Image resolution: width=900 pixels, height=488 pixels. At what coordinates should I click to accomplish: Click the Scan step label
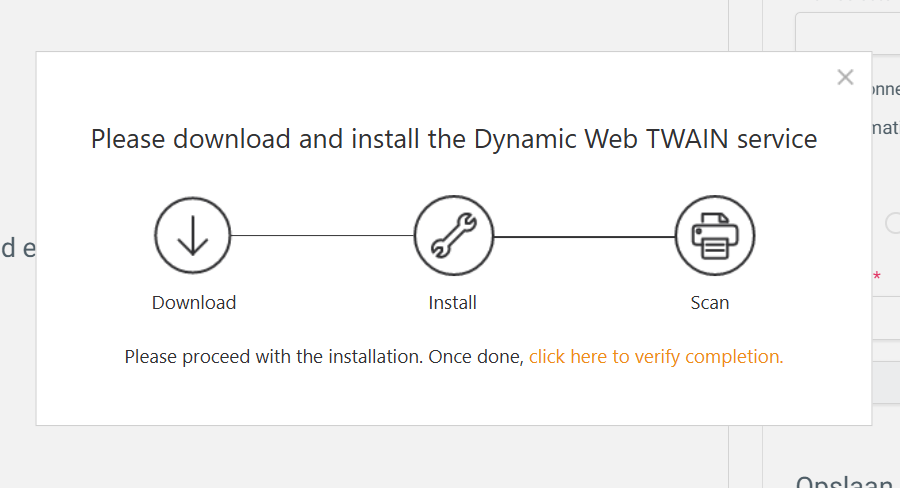709,303
